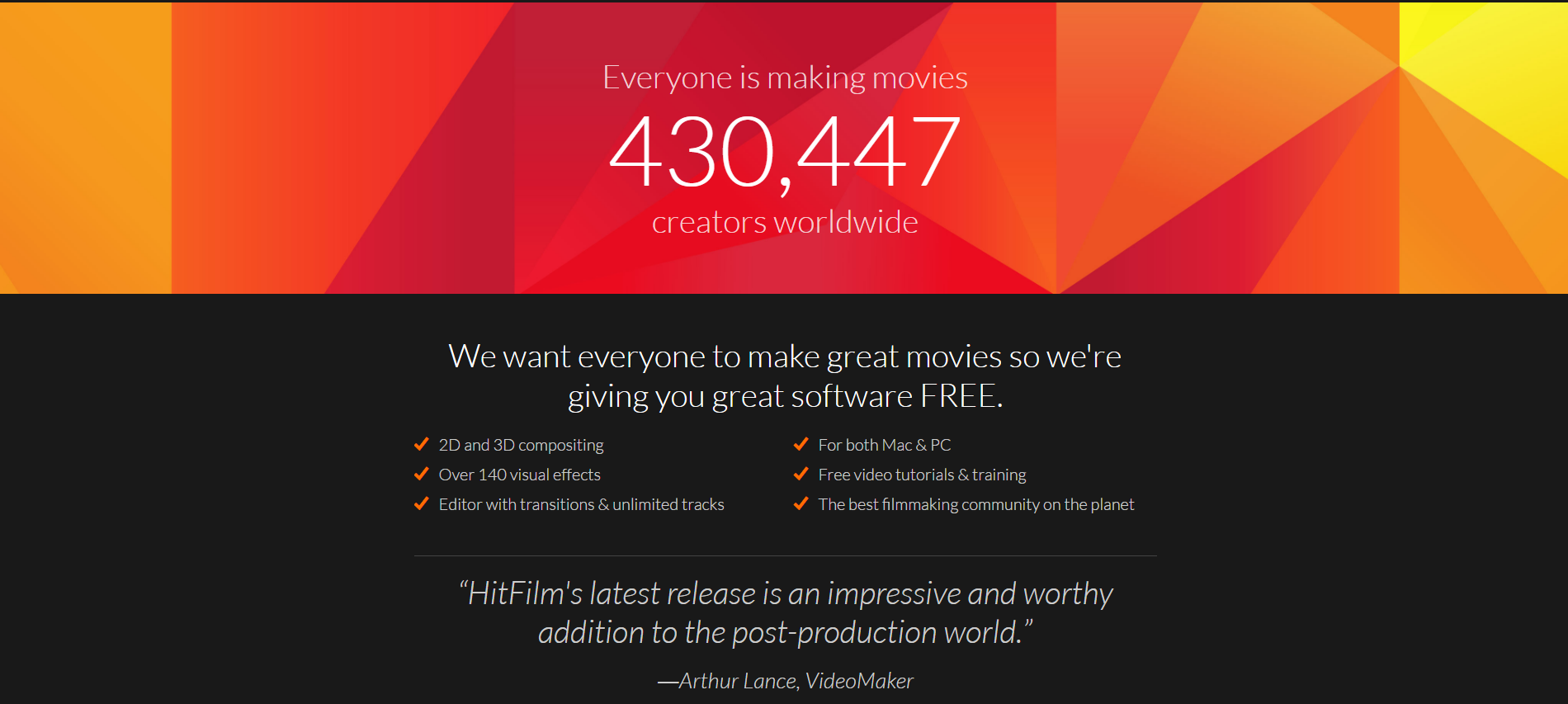
Task: Click the "We want everyone to make great movies" headline
Action: point(785,376)
